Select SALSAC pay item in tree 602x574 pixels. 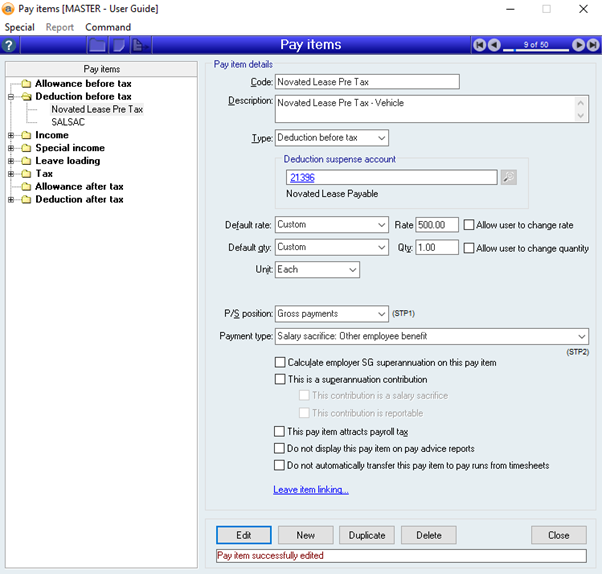coord(68,122)
